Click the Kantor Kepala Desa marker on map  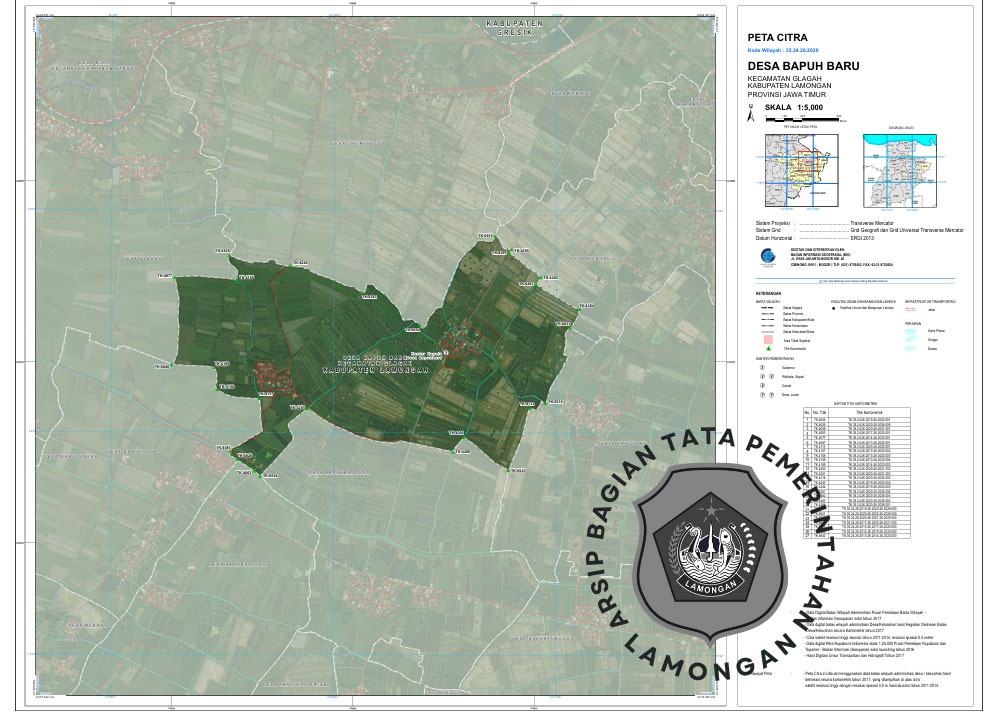447,352
